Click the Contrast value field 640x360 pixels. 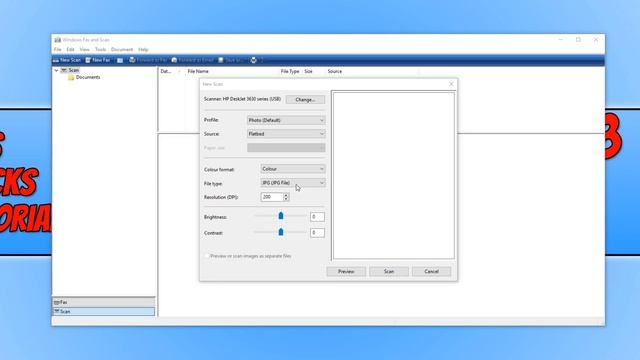tap(317, 233)
